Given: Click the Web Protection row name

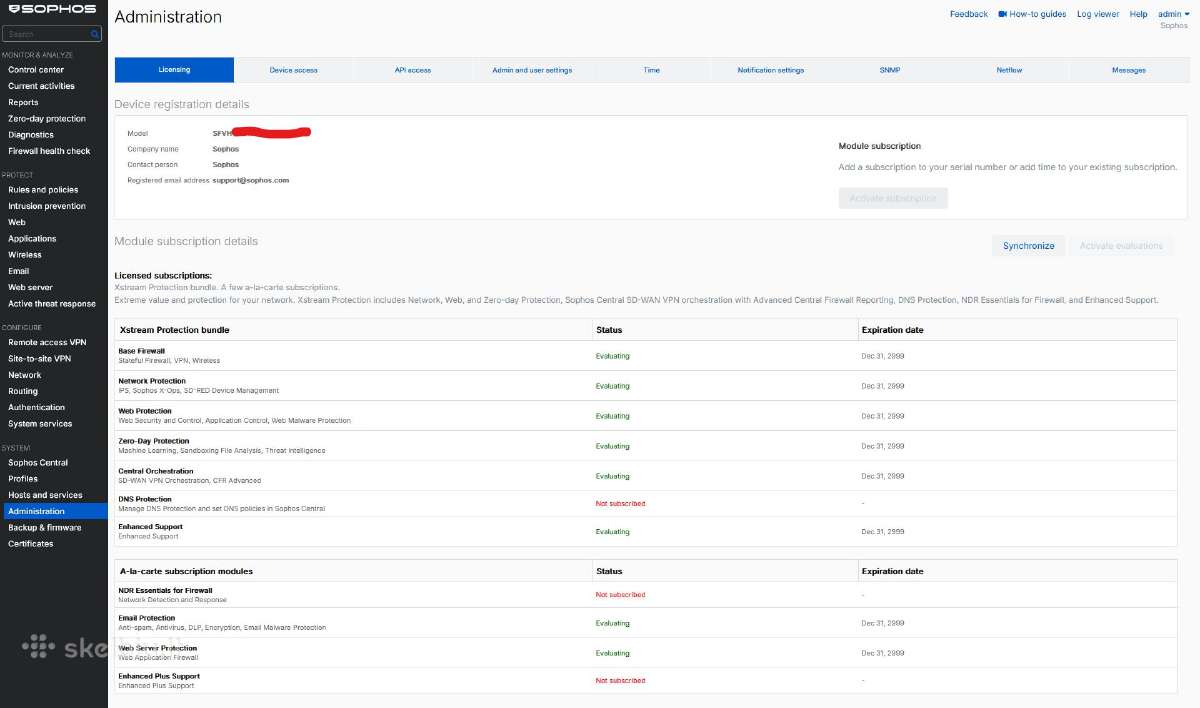Looking at the screenshot, I should coord(145,411).
